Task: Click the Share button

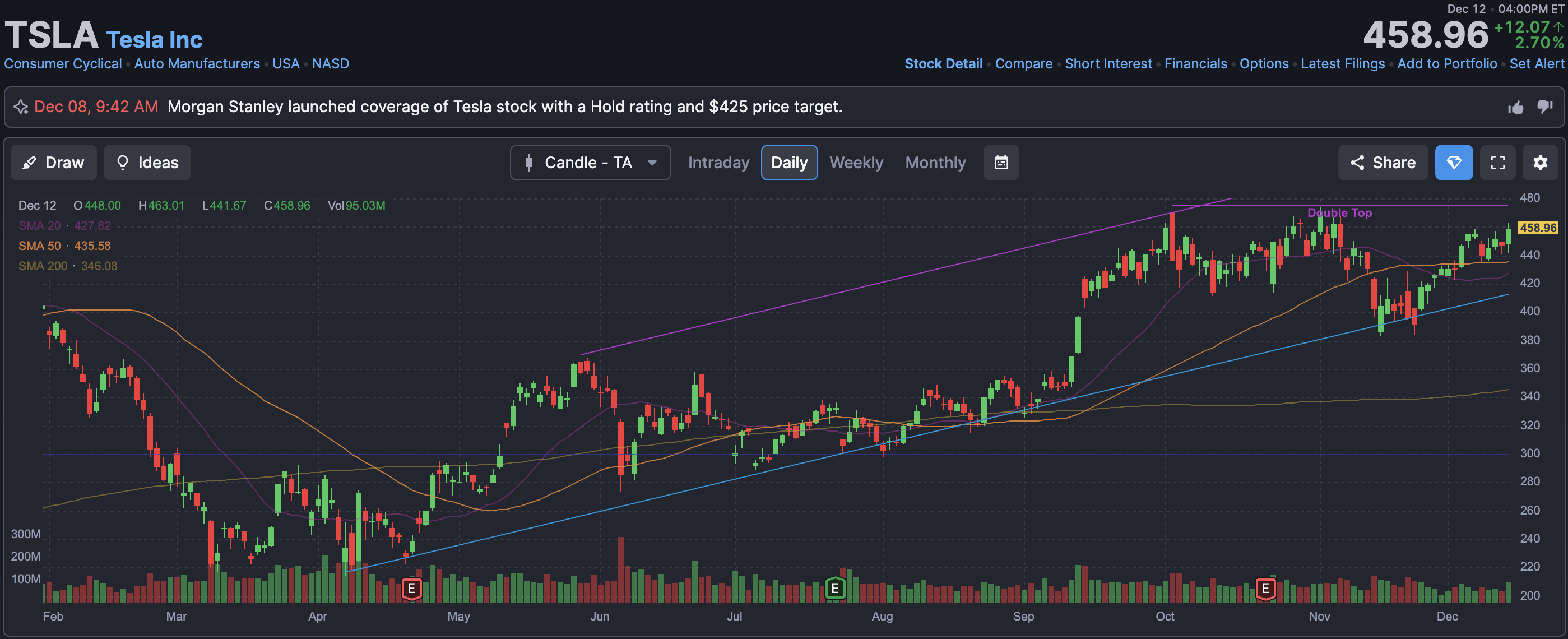Action: pyautogui.click(x=1383, y=163)
